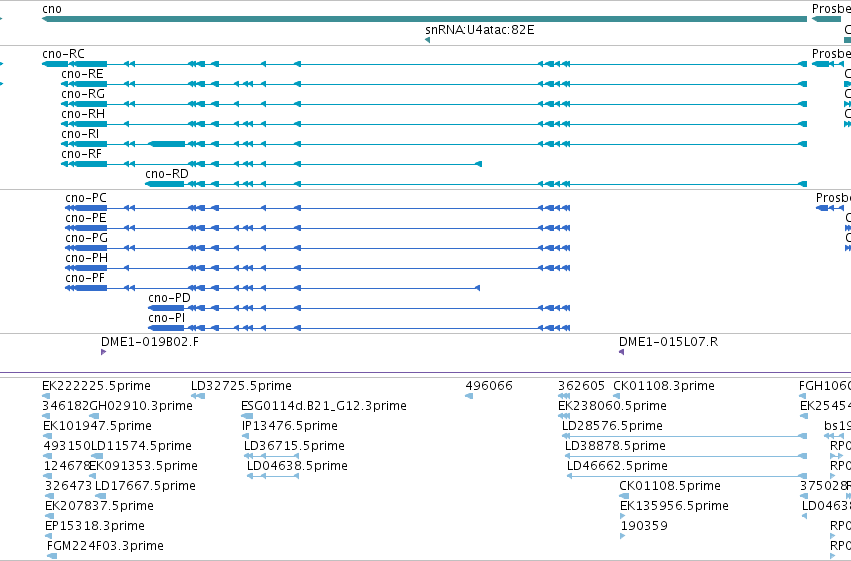Click EST IP13476.5prime

coord(290,426)
